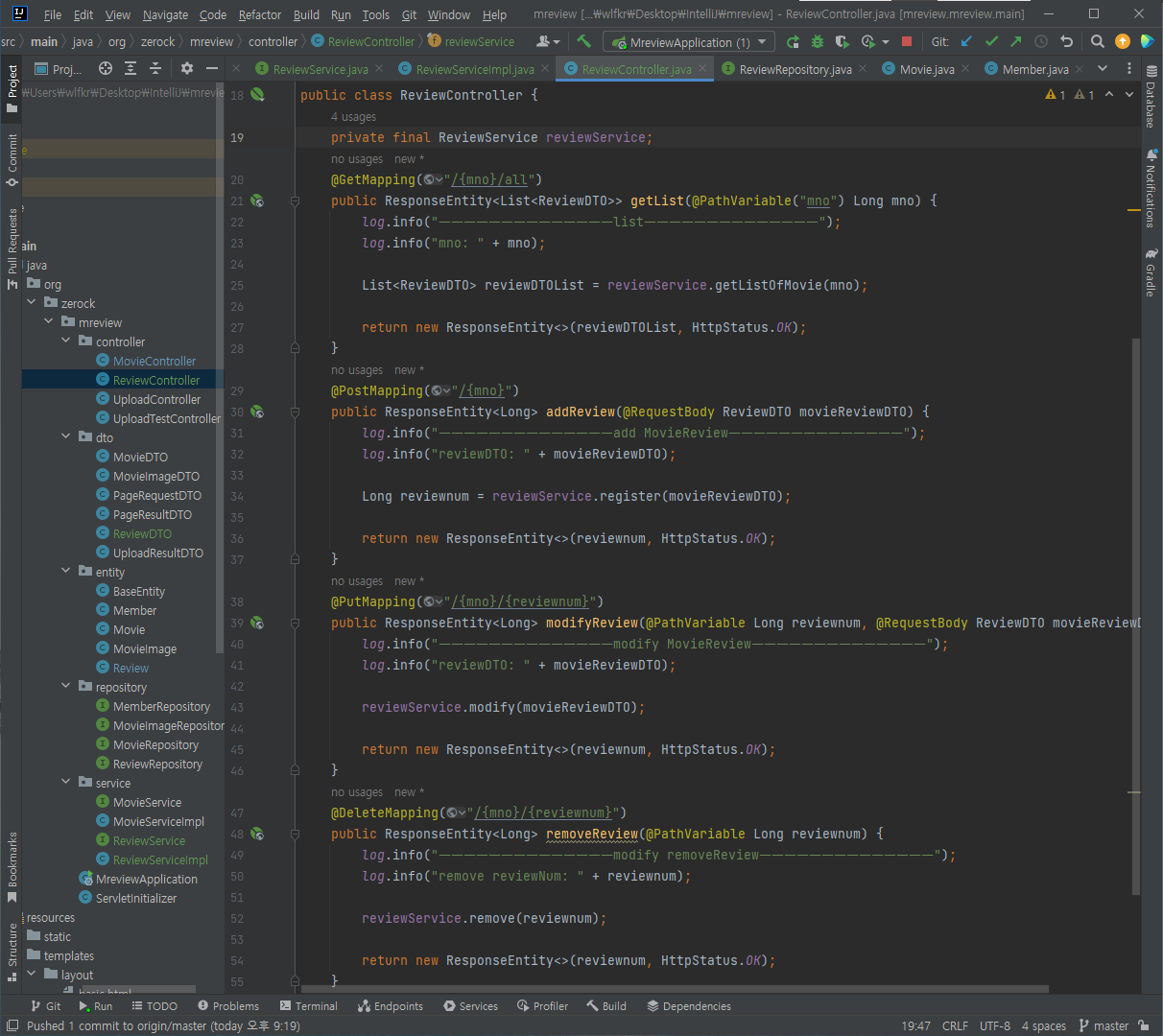Click ReviewController in the breadcrumb bar

363,41
